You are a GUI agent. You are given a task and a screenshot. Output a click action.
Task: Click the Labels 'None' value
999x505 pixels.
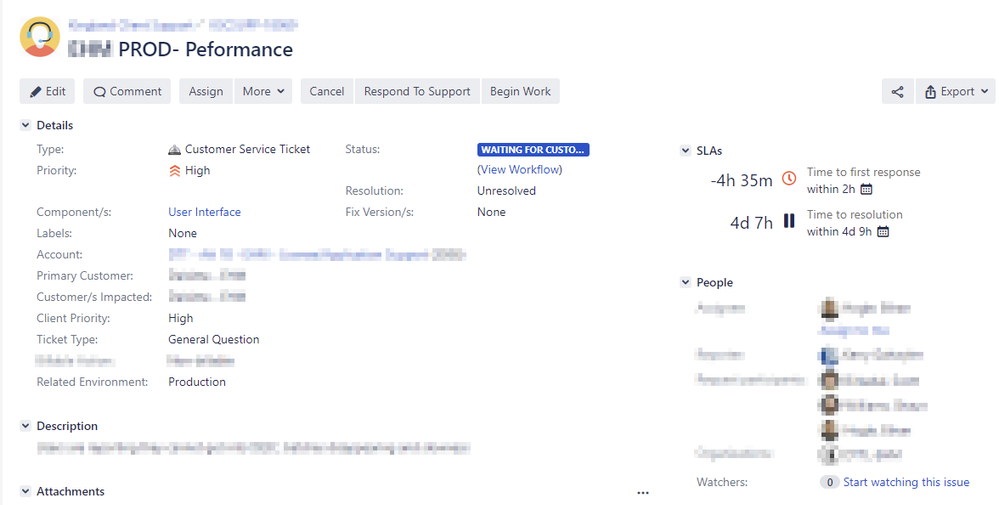coord(182,234)
